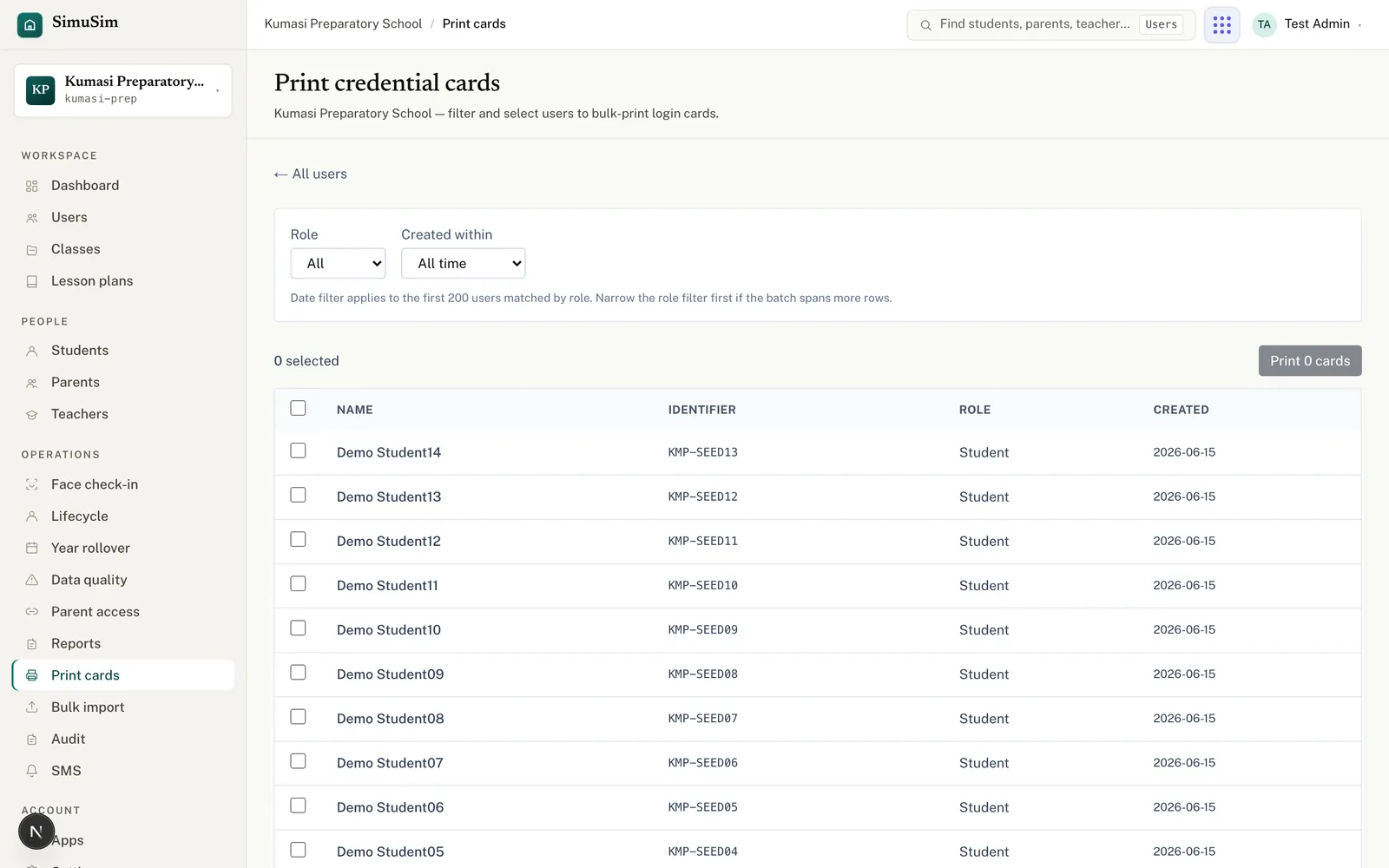Expand the Kumasi Preparatory school switcher
The image size is (1389, 868).
point(123,90)
